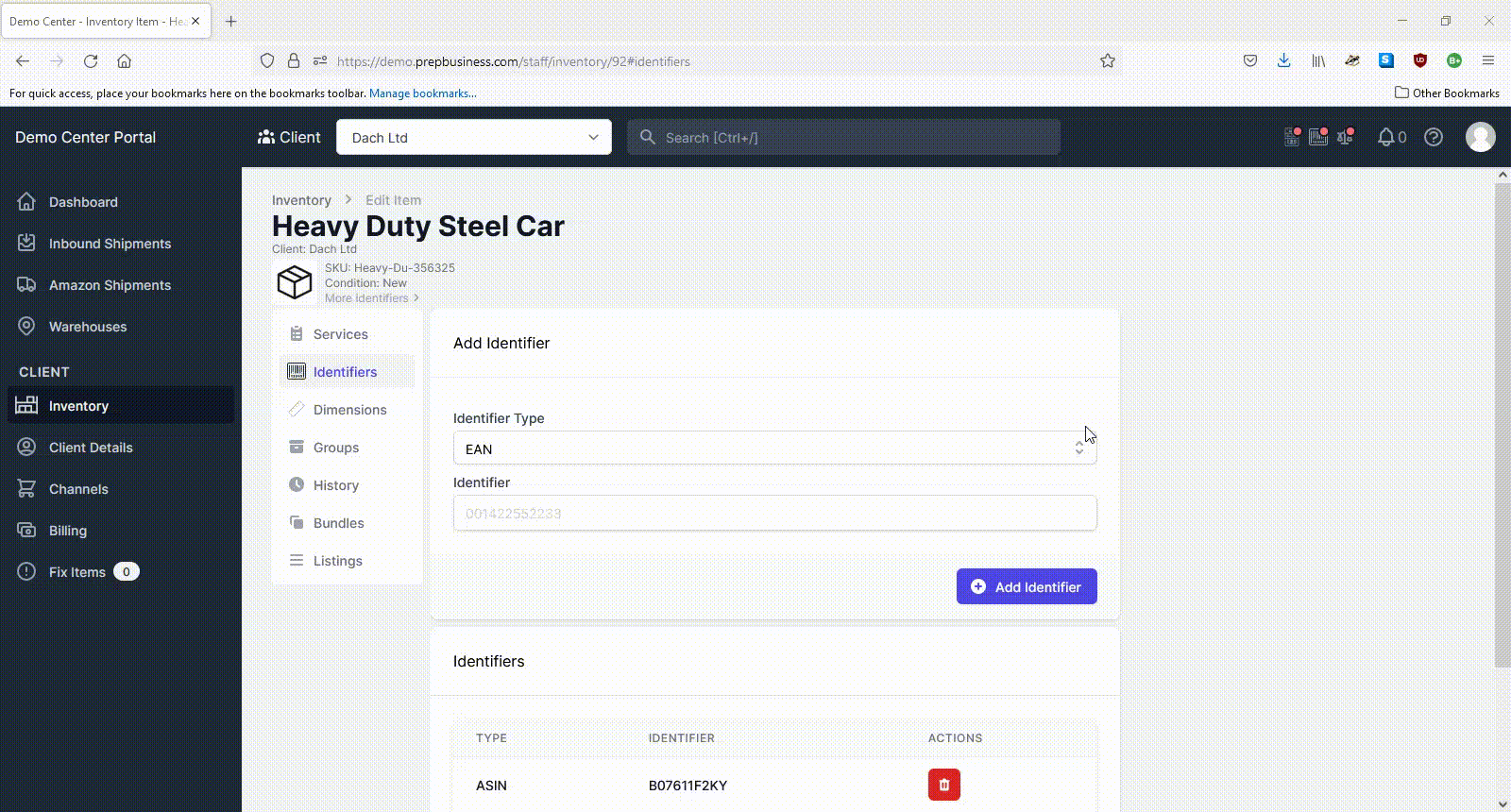Open the Identifier Type dropdown showing EAN
The height and width of the screenshot is (812, 1511).
pos(774,448)
